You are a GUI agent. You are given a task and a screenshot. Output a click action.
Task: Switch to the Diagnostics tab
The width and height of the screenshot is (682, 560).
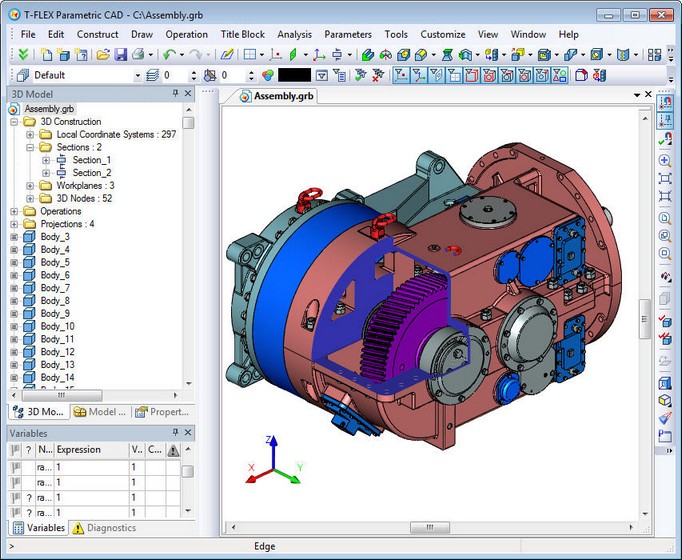(x=103, y=528)
